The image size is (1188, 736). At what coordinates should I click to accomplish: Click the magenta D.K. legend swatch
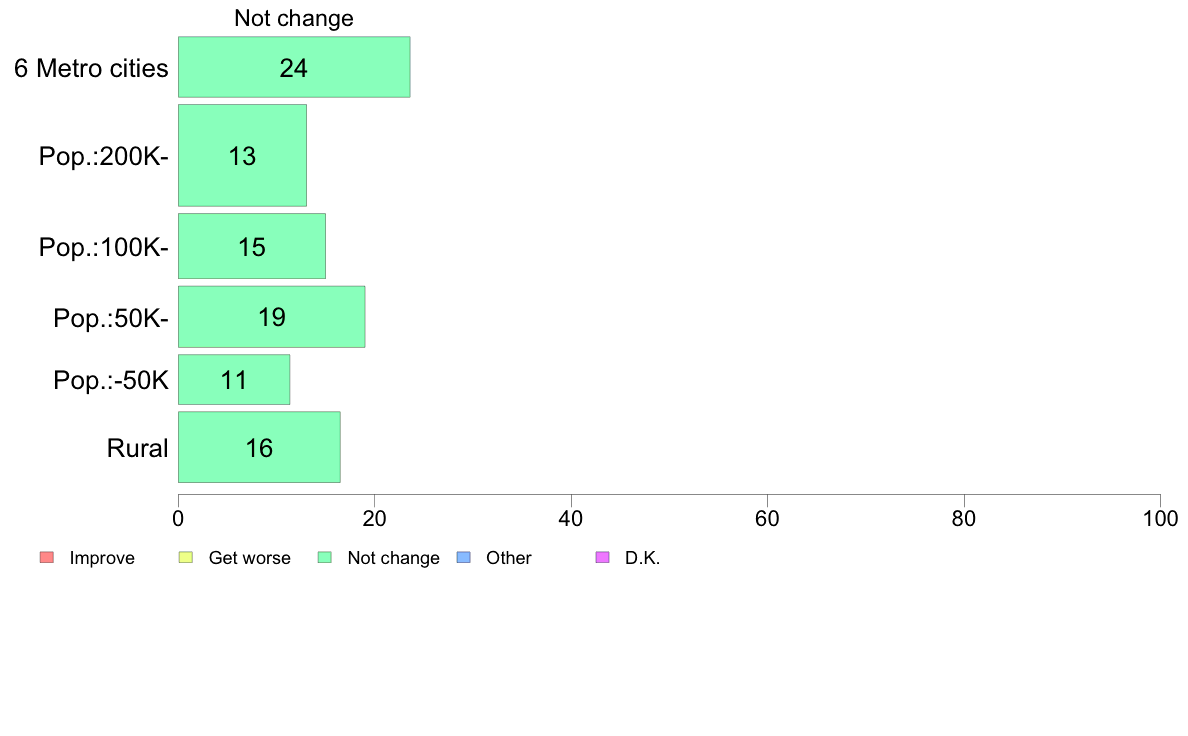[602, 558]
